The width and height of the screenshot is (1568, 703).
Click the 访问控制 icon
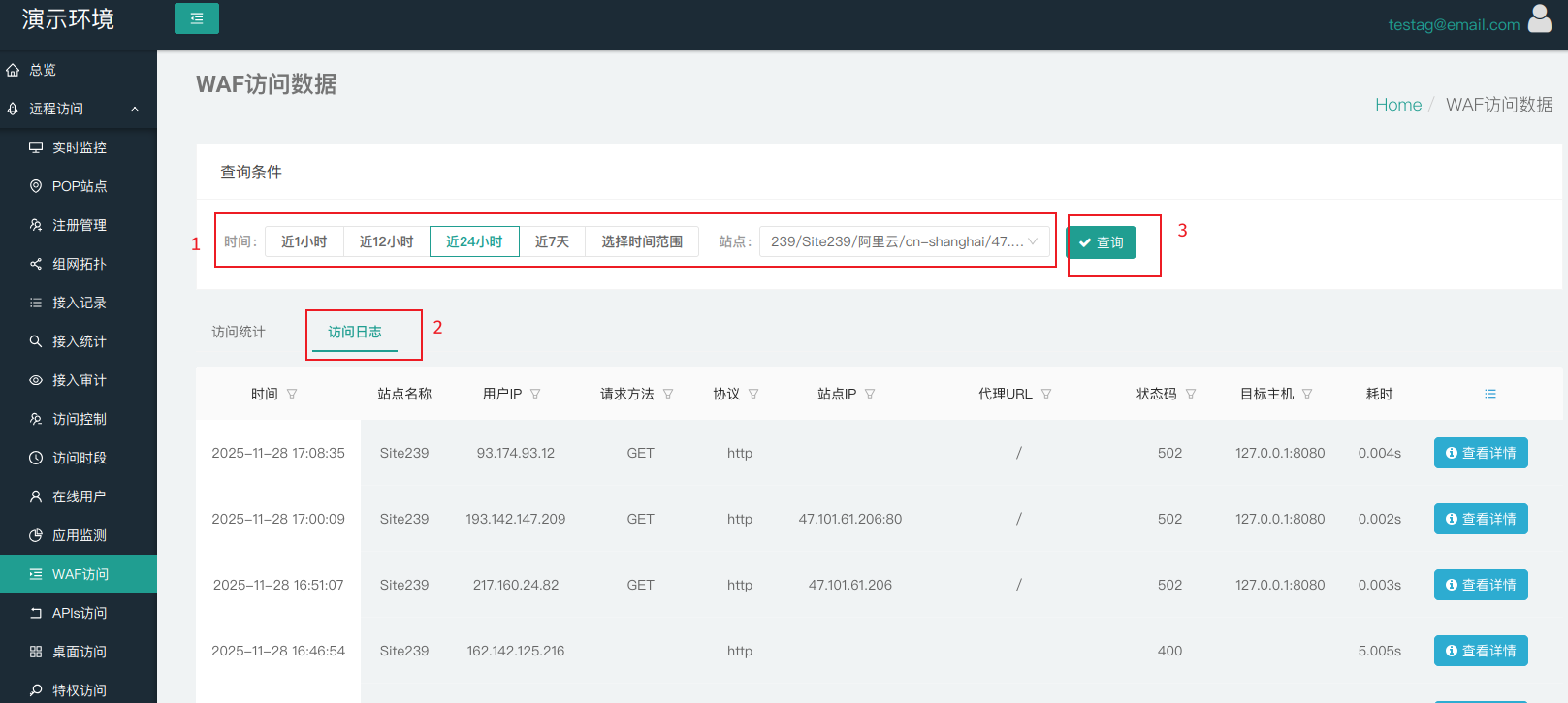coord(36,419)
